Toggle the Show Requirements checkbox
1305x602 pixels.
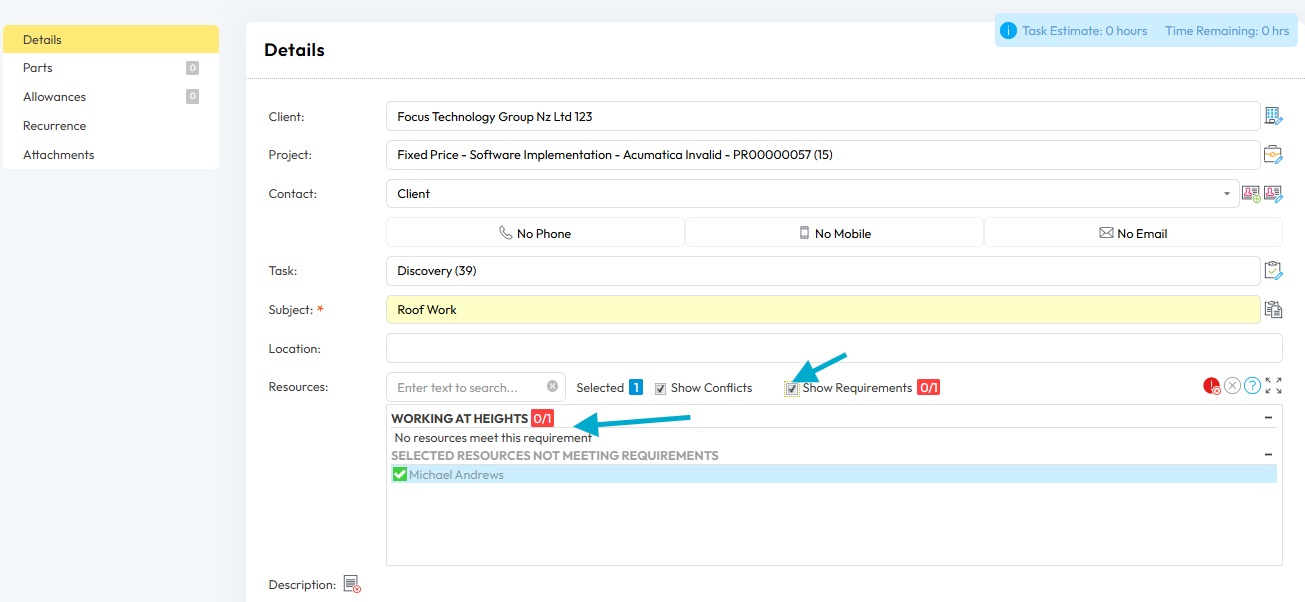tap(792, 388)
